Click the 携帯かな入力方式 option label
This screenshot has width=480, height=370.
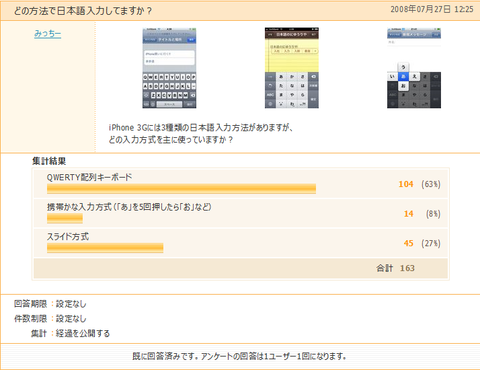pyautogui.click(x=129, y=207)
